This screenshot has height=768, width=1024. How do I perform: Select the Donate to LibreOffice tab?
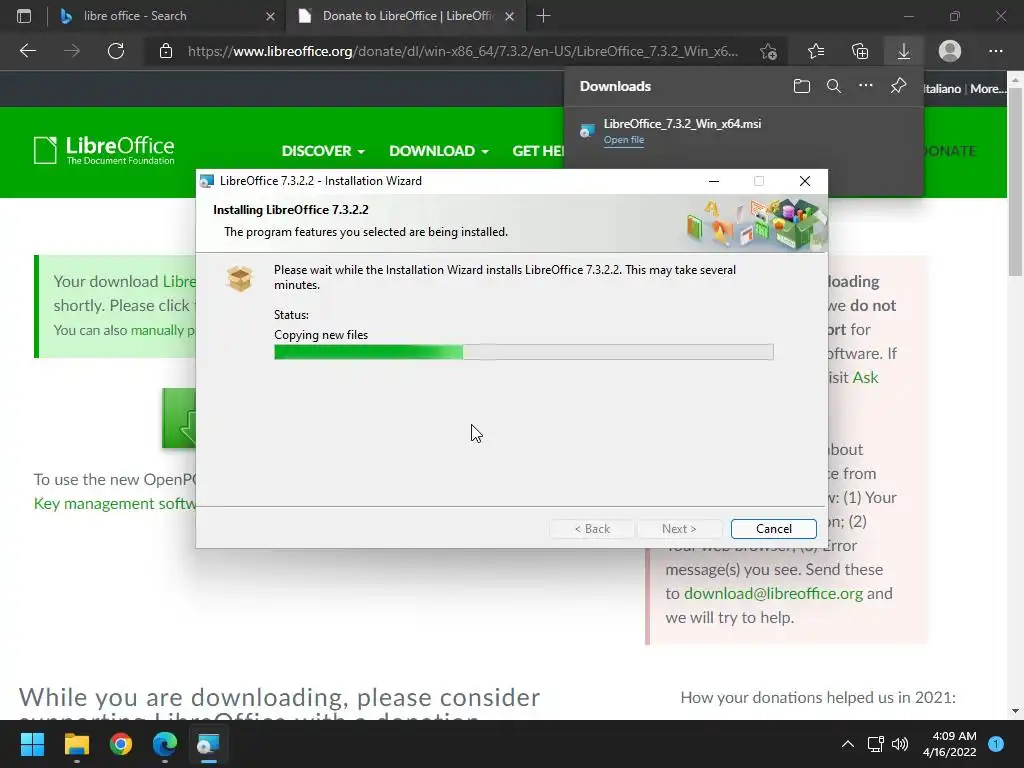point(406,16)
